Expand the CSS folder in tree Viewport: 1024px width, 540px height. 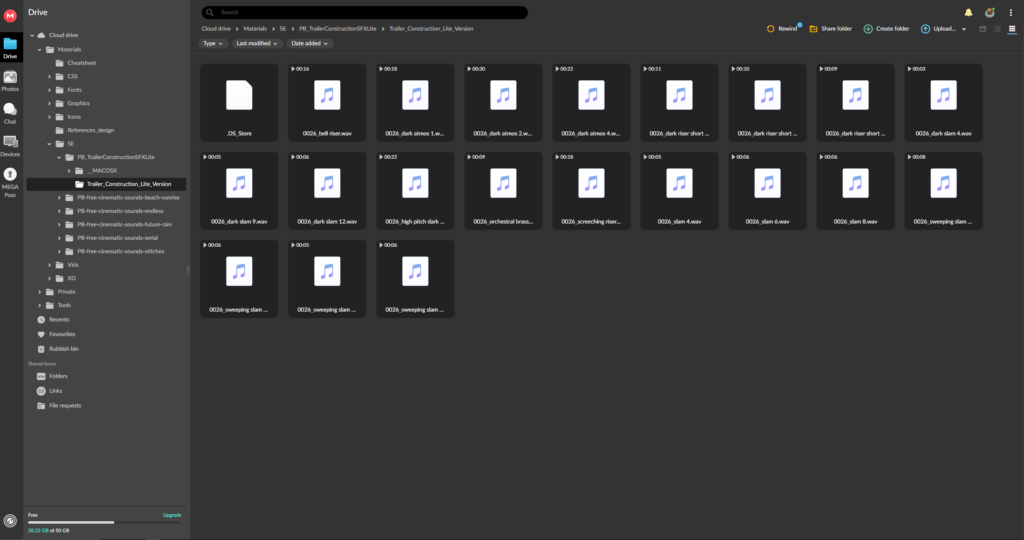tap(49, 76)
